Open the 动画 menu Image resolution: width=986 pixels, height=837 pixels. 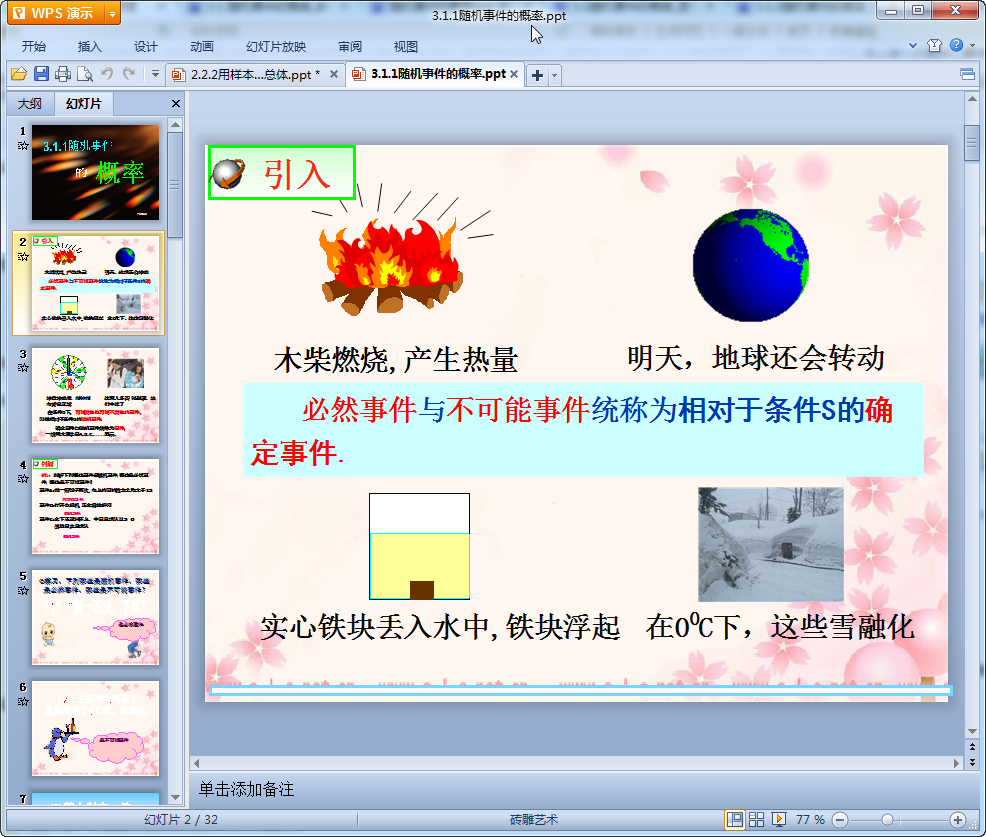202,47
